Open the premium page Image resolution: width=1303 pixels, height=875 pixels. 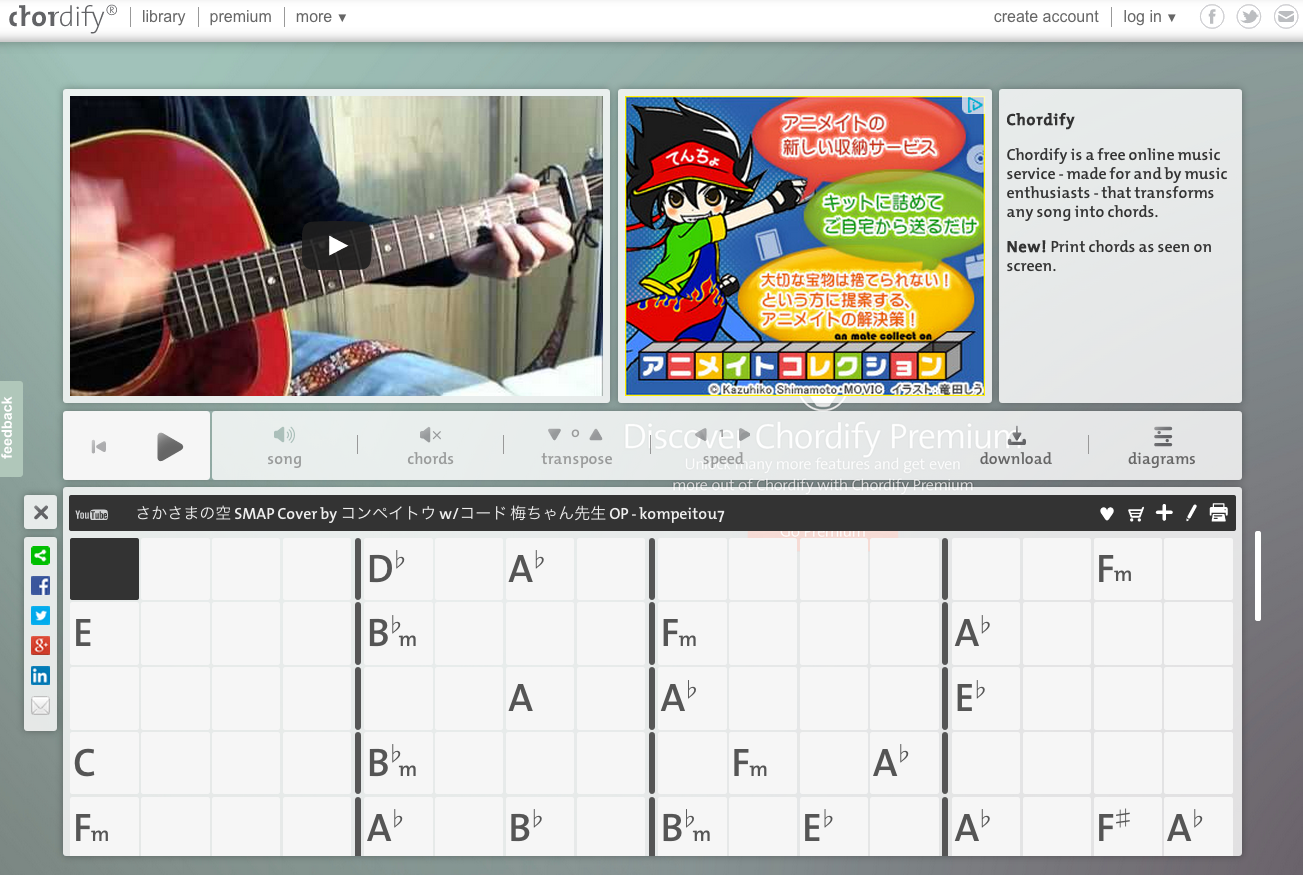[240, 17]
